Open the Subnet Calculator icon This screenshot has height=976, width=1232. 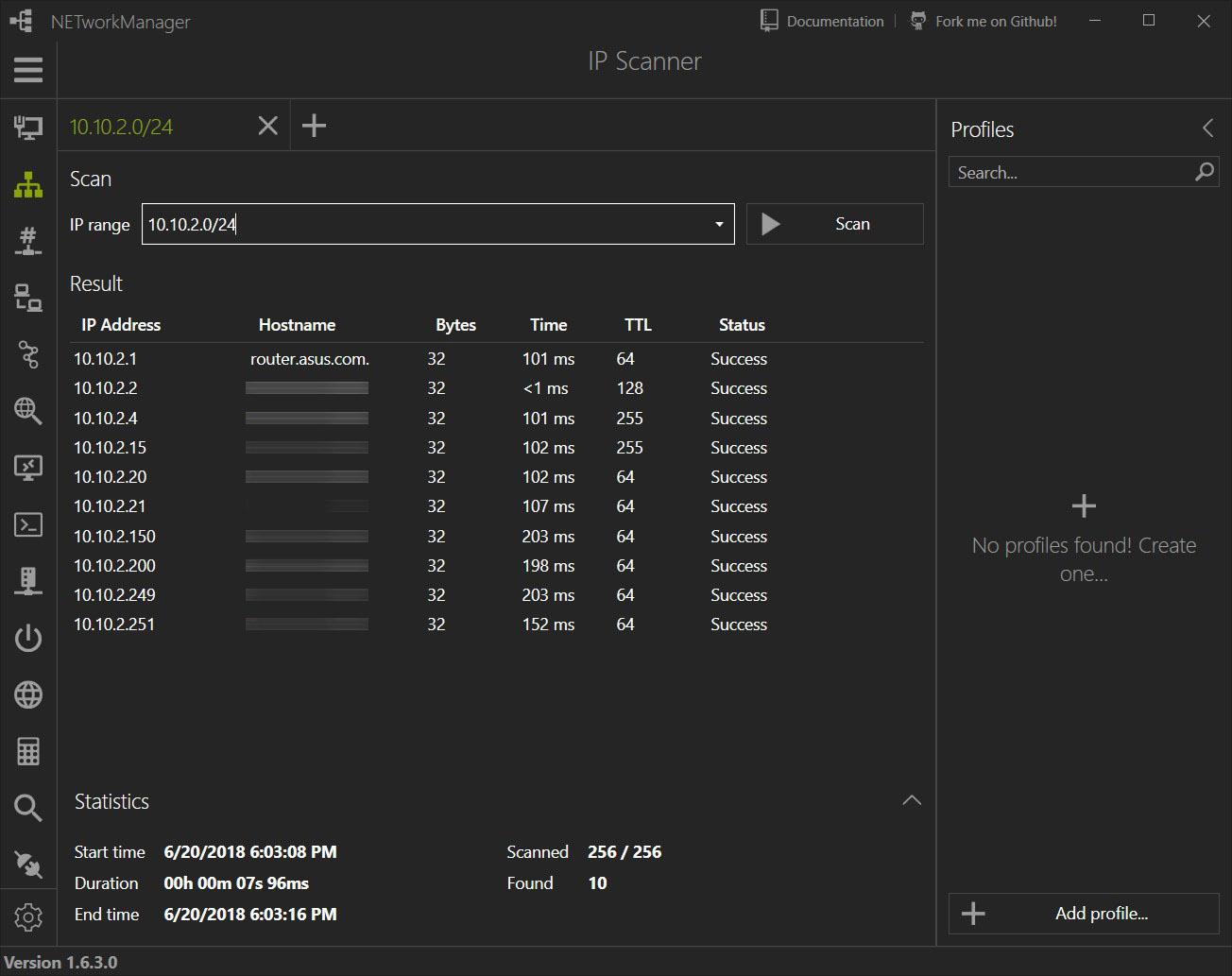coord(28,751)
